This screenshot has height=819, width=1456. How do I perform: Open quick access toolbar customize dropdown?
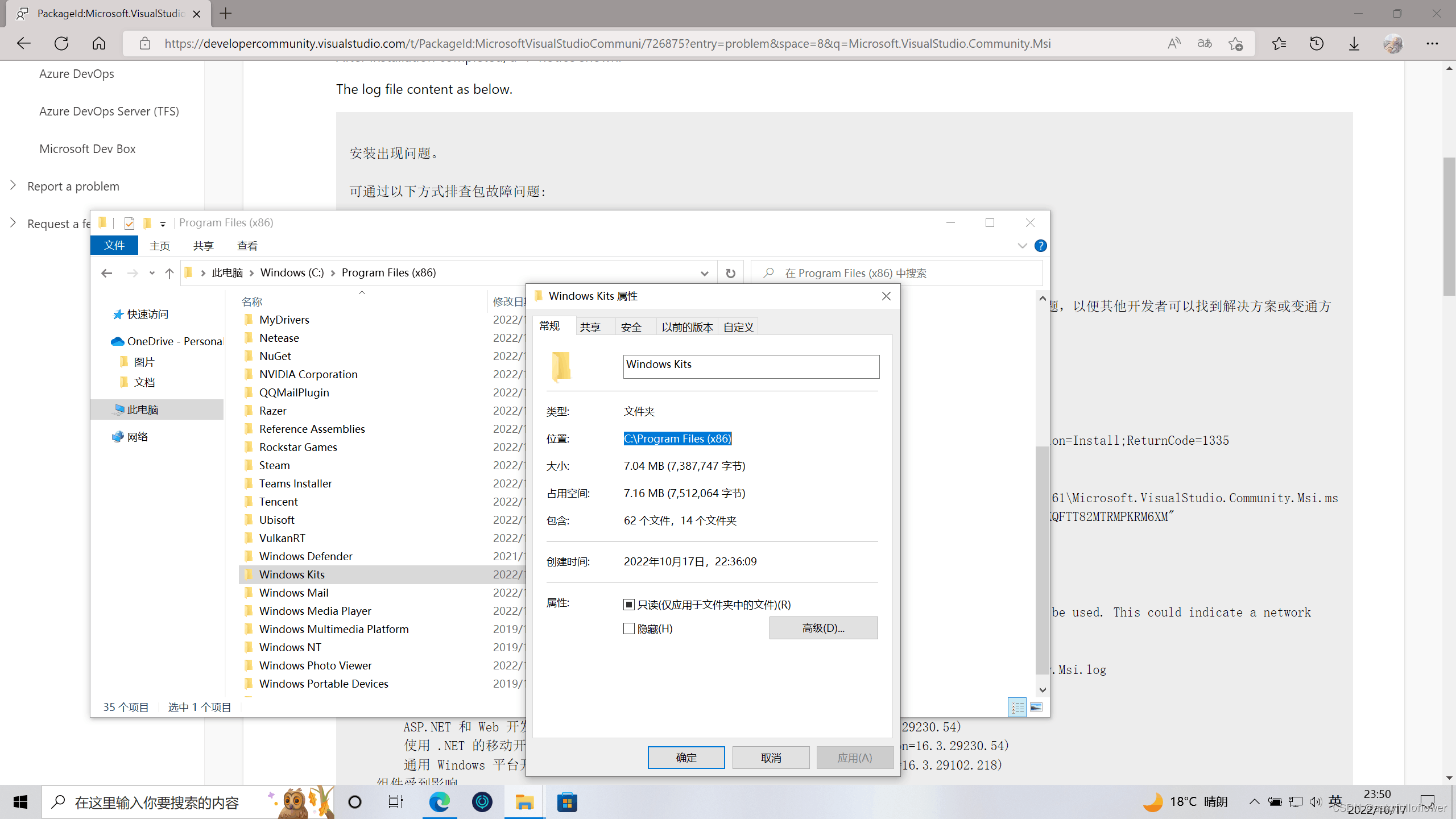(x=163, y=224)
